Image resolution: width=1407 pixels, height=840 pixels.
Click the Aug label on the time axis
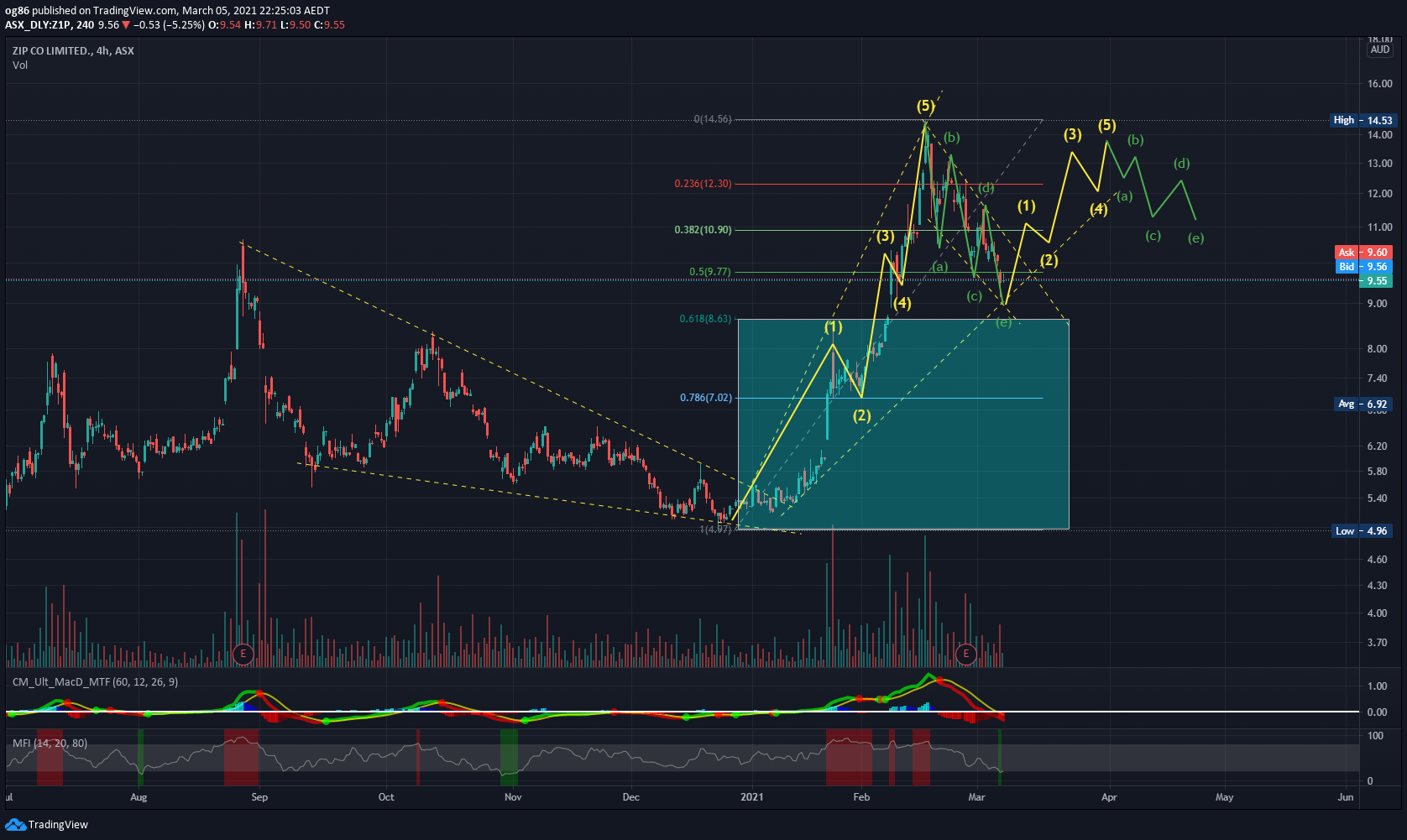point(139,796)
